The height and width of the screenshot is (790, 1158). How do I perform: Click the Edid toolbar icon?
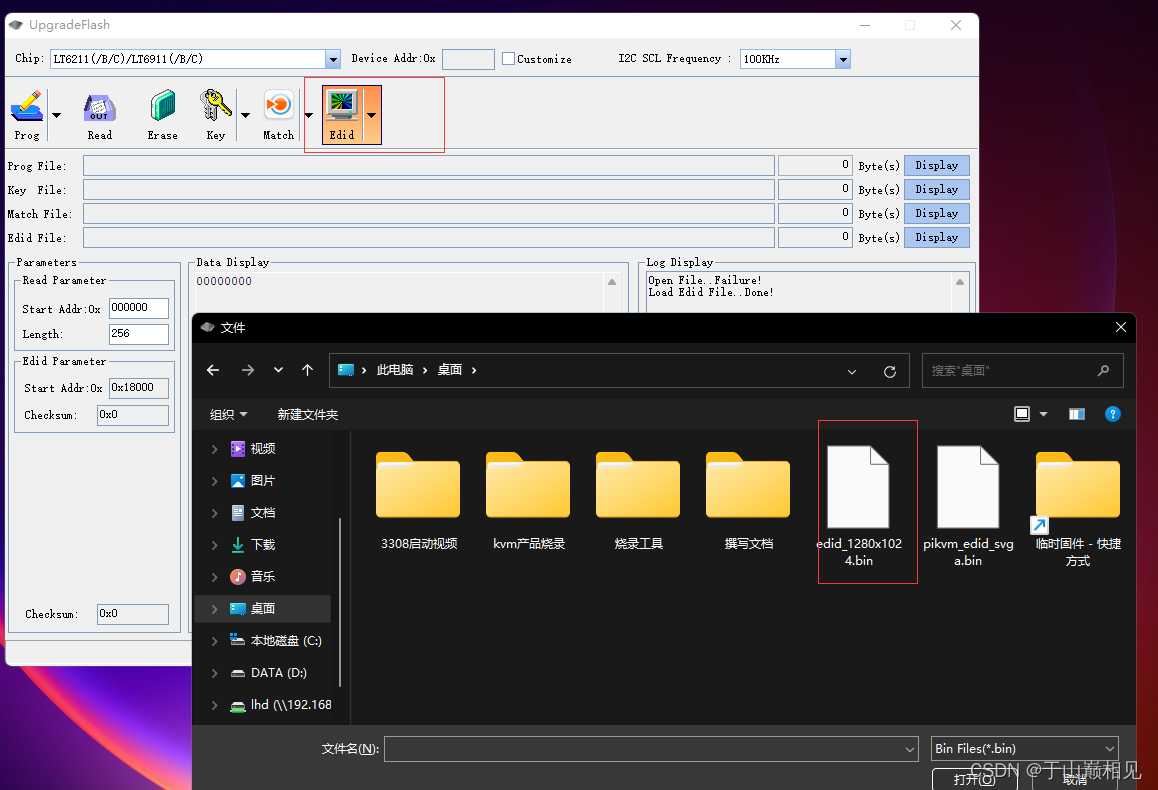[342, 114]
